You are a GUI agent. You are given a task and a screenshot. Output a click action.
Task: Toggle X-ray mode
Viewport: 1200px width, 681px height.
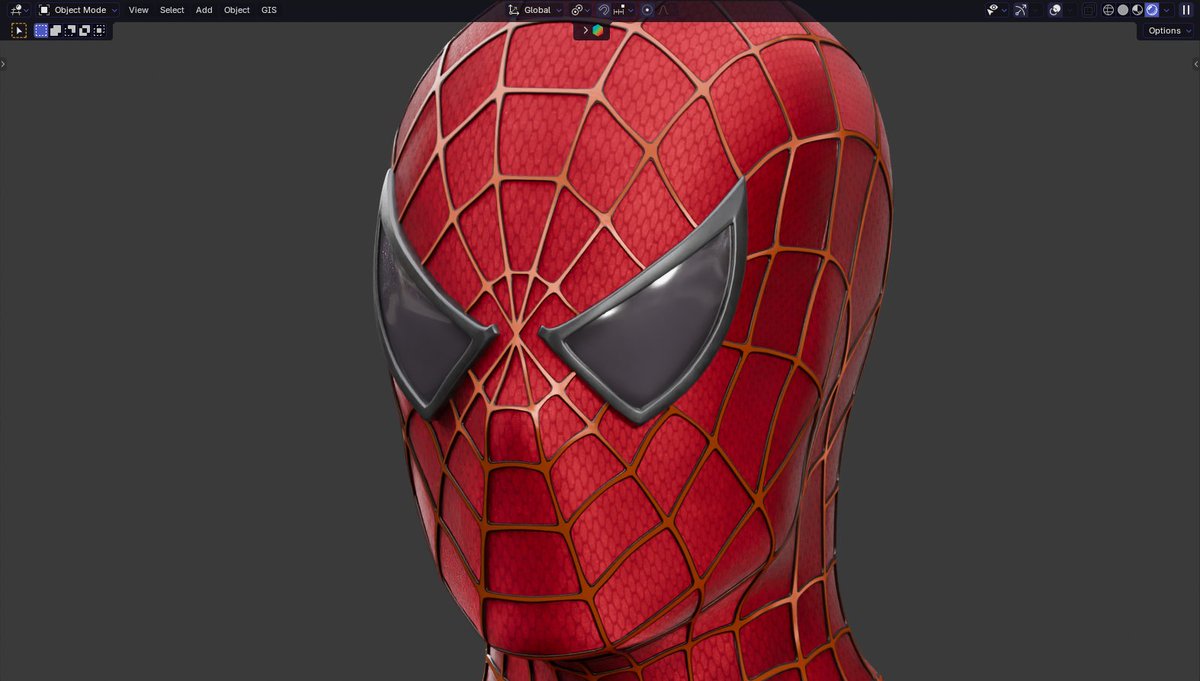coord(1089,10)
